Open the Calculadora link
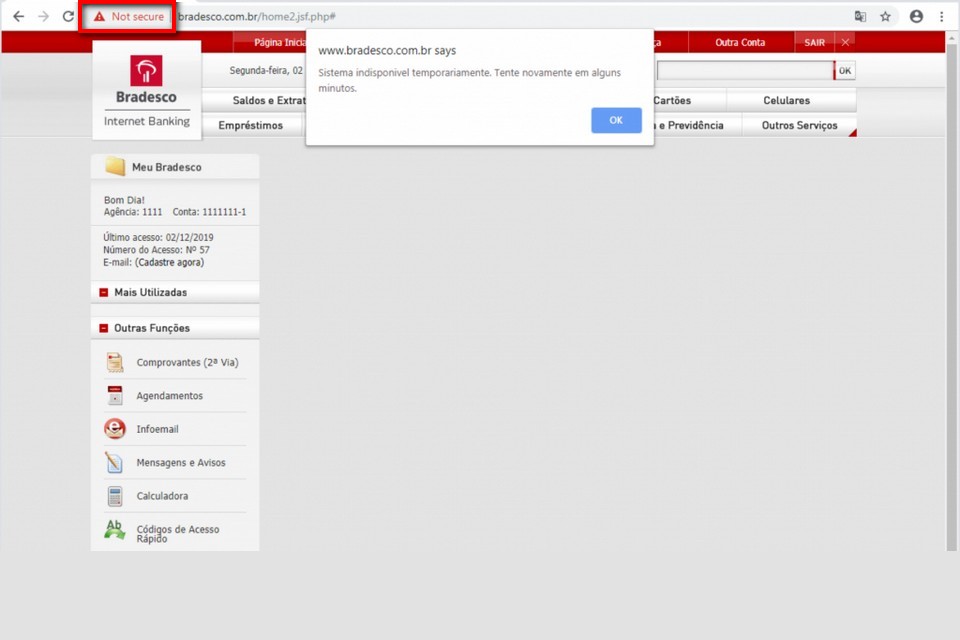Image resolution: width=960 pixels, height=640 pixels. click(x=162, y=496)
